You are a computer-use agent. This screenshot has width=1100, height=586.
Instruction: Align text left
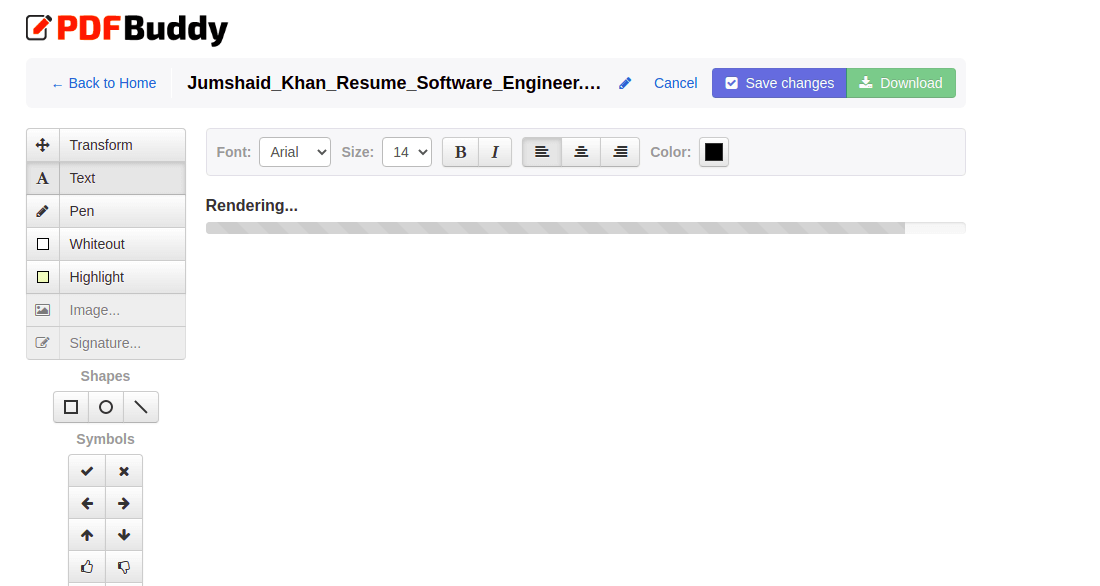pyautogui.click(x=542, y=152)
